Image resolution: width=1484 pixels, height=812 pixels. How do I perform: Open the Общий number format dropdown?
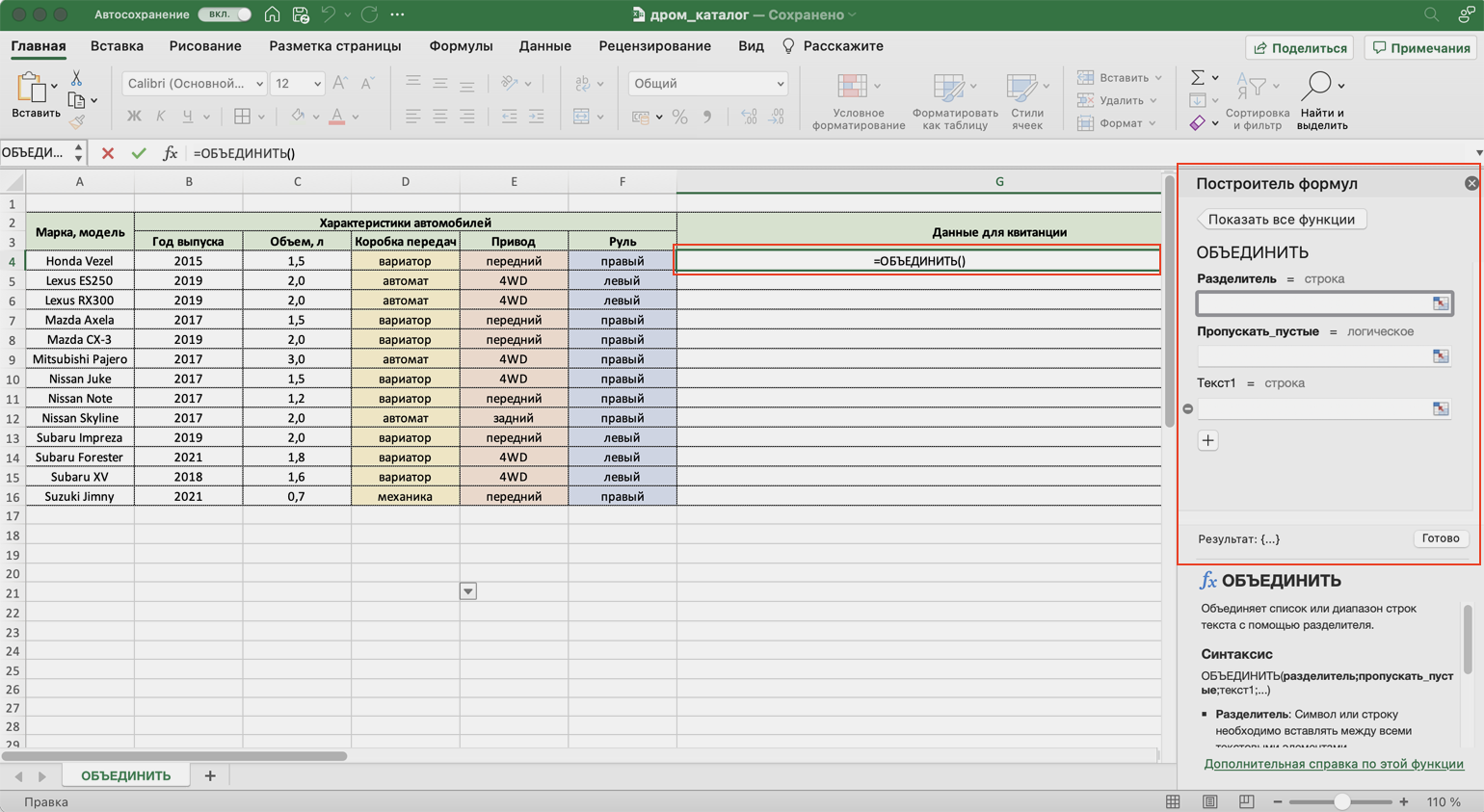708,84
